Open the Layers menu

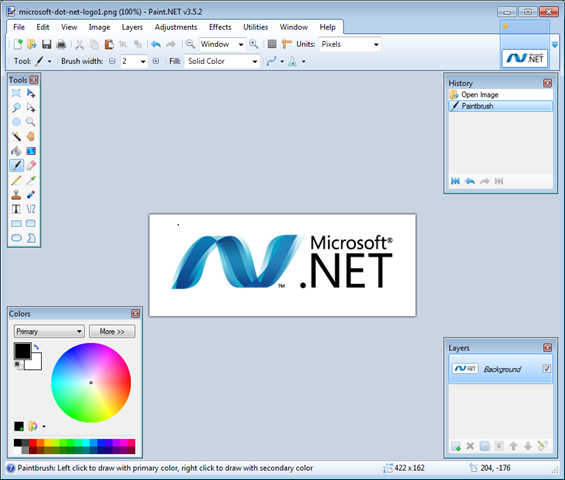click(x=132, y=27)
